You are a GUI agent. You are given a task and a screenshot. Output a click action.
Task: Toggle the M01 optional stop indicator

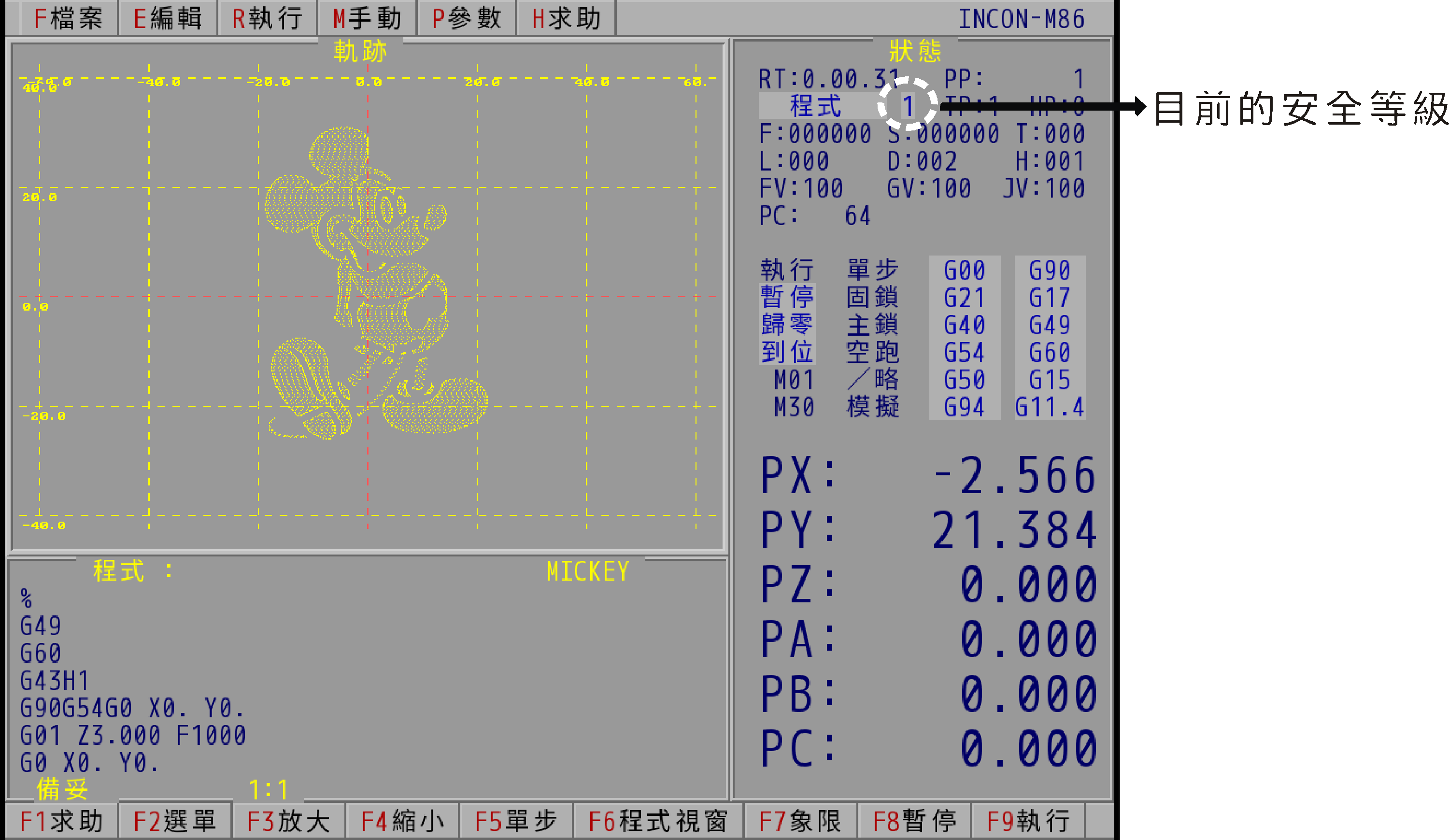tap(794, 380)
